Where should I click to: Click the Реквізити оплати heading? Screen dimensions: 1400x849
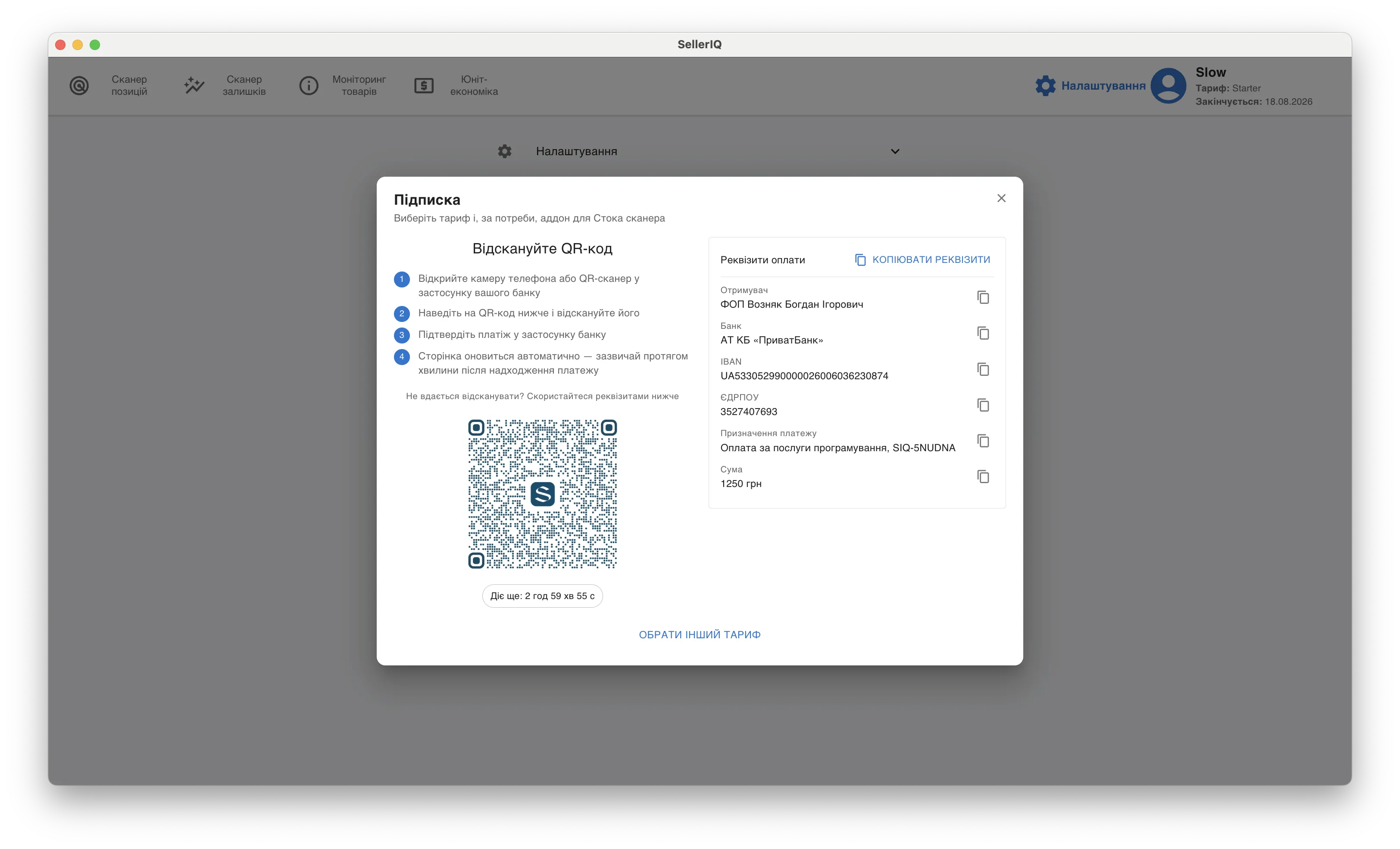[762, 260]
